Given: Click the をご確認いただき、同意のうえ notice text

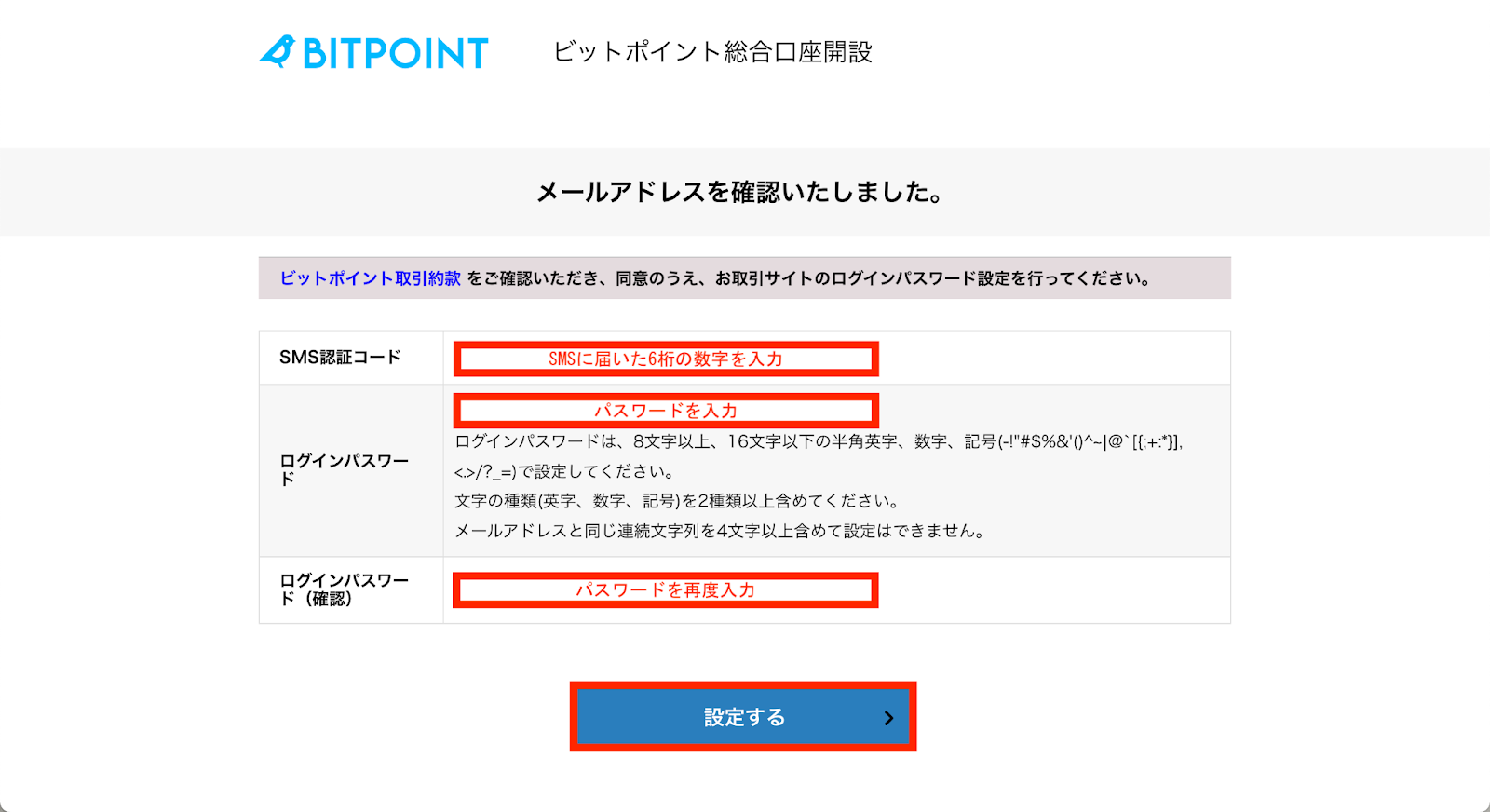Looking at the screenshot, I should click(x=587, y=278).
